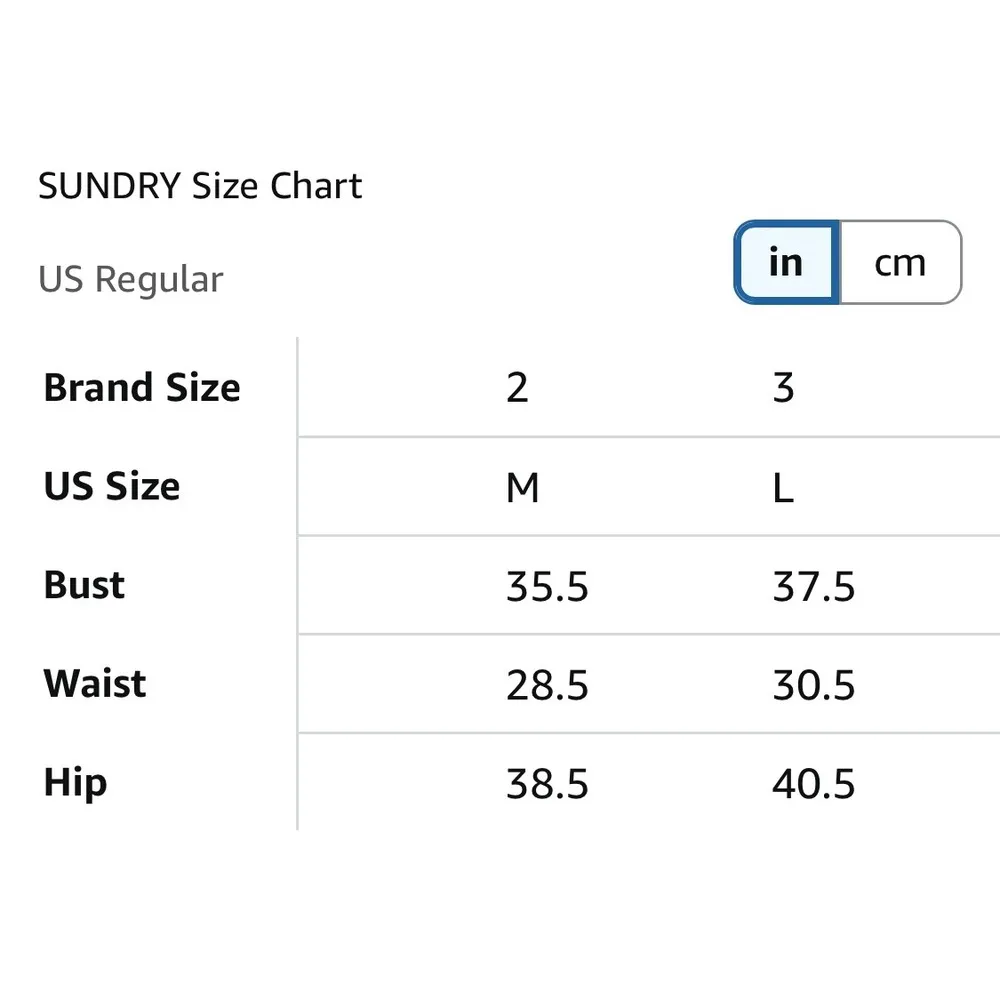Click the US Regular label

[131, 279]
